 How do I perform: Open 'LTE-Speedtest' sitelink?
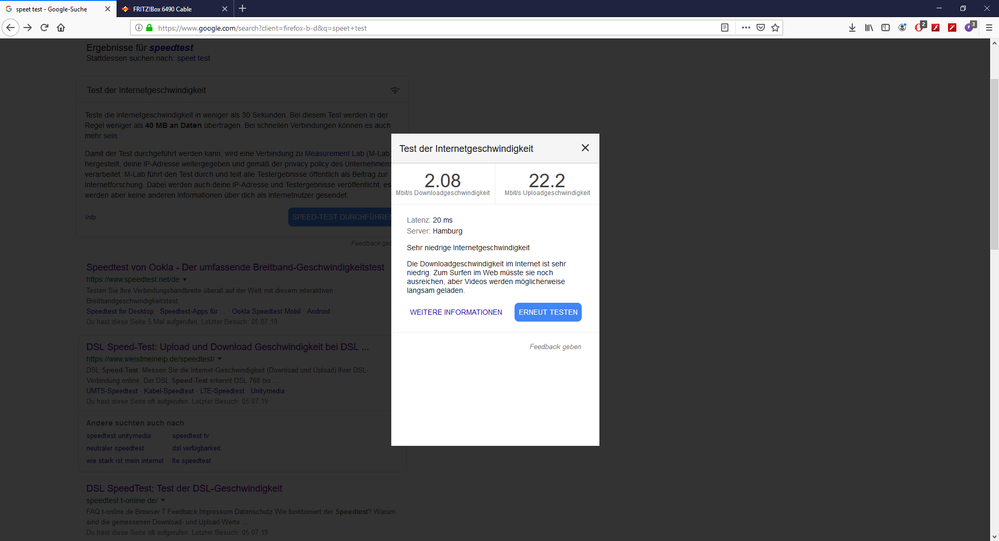pyautogui.click(x=222, y=391)
